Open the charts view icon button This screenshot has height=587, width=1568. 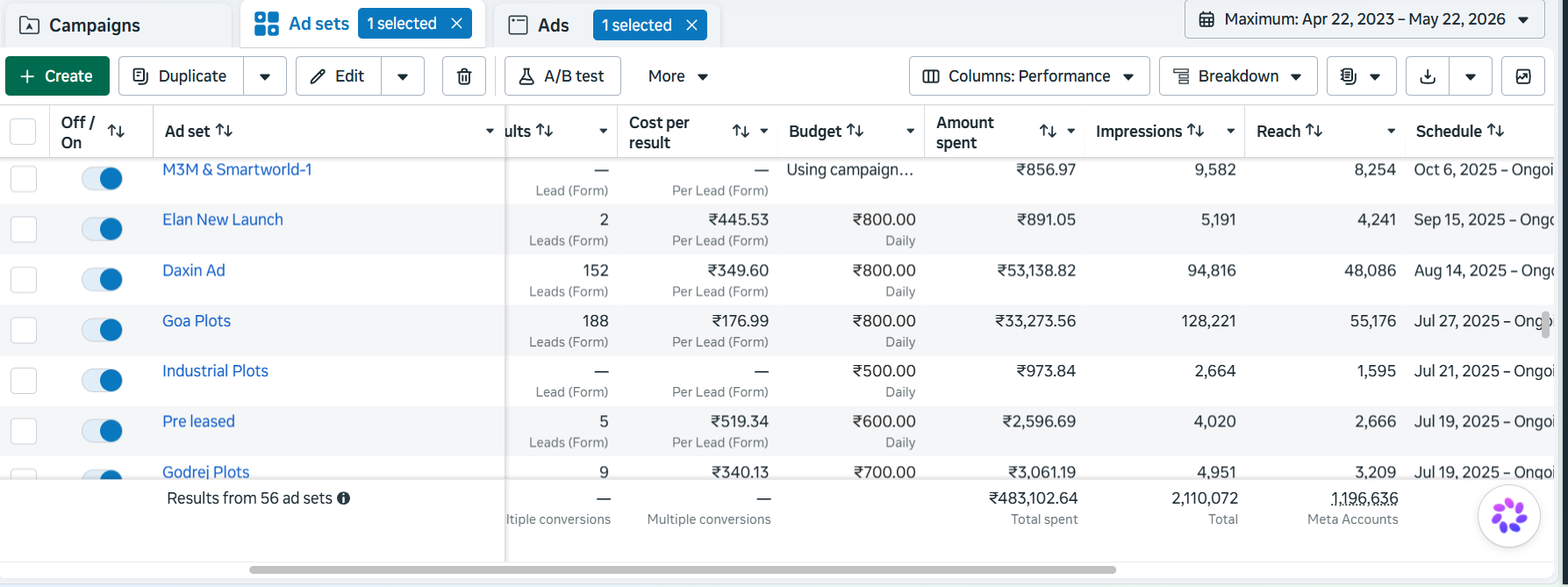tap(1523, 76)
